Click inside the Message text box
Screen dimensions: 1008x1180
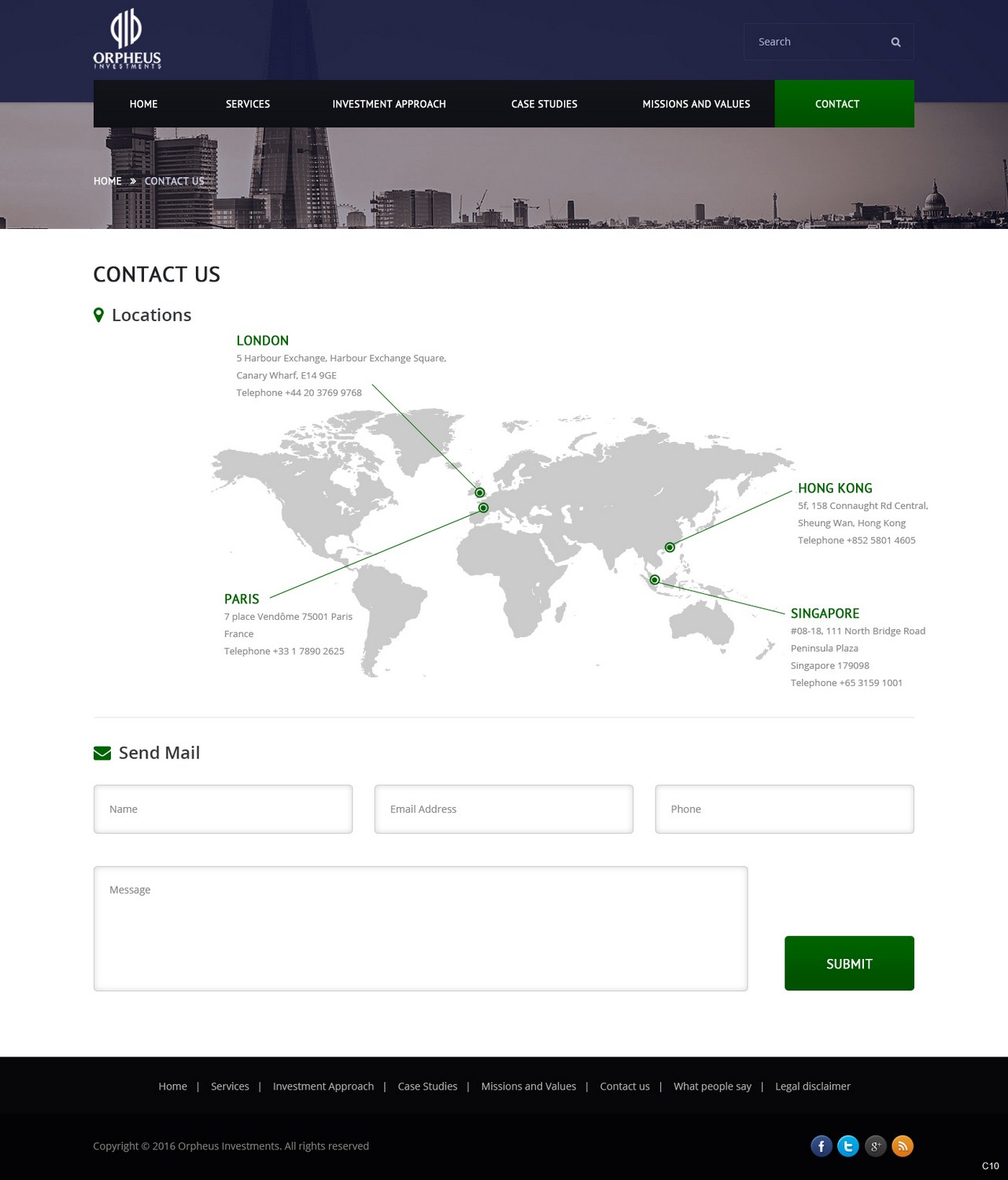(422, 927)
